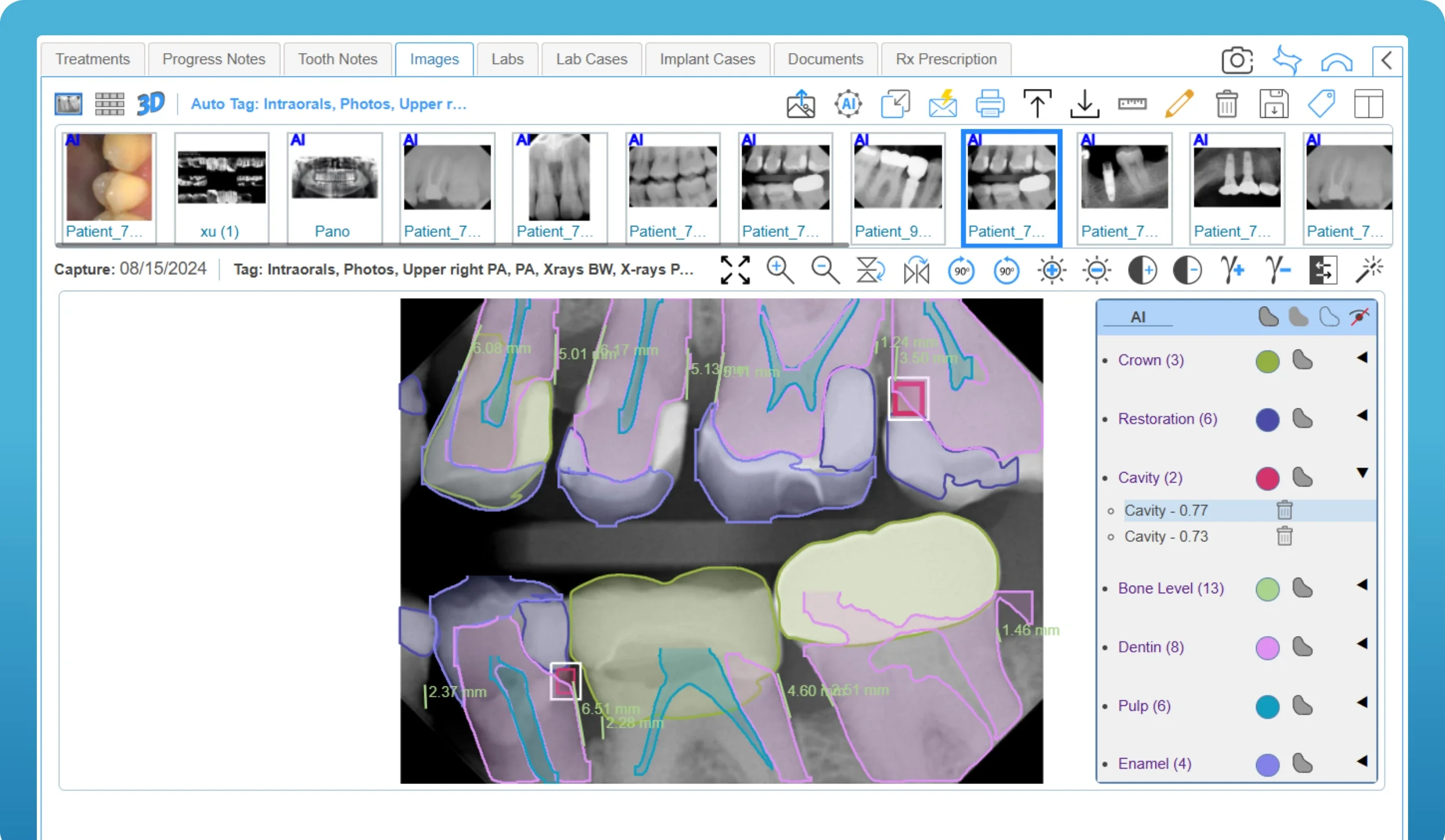This screenshot has width=1445, height=840.
Task: Click the Dentin pink color swatch
Action: coord(1267,648)
